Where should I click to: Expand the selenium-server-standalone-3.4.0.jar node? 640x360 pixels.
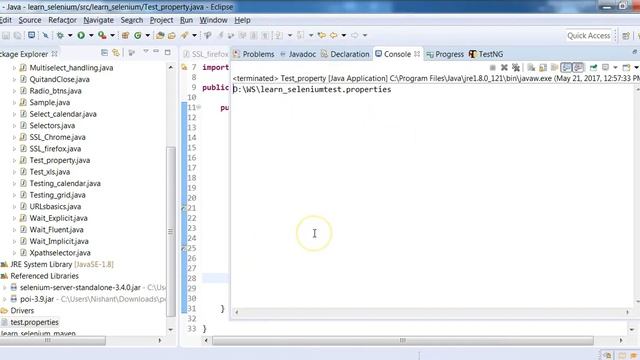tap(4, 288)
